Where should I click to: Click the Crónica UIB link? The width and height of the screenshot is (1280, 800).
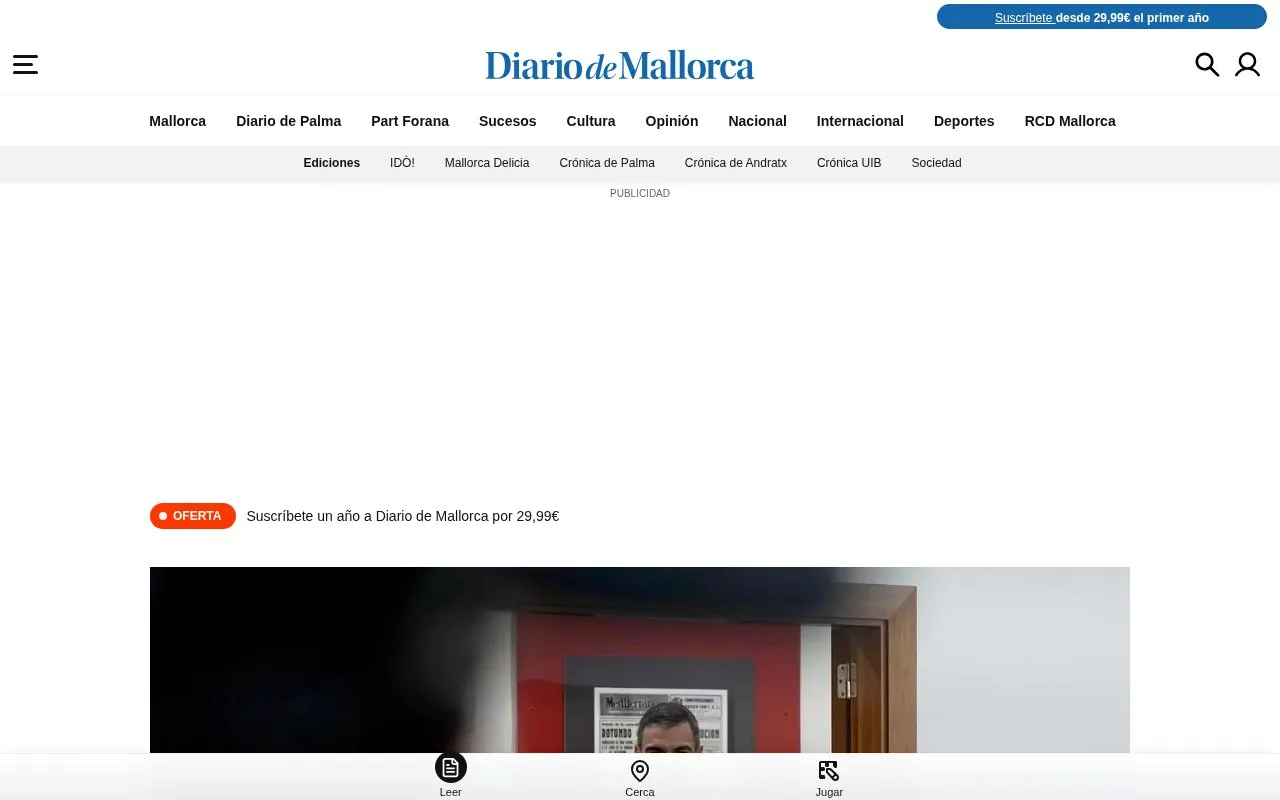(x=849, y=163)
